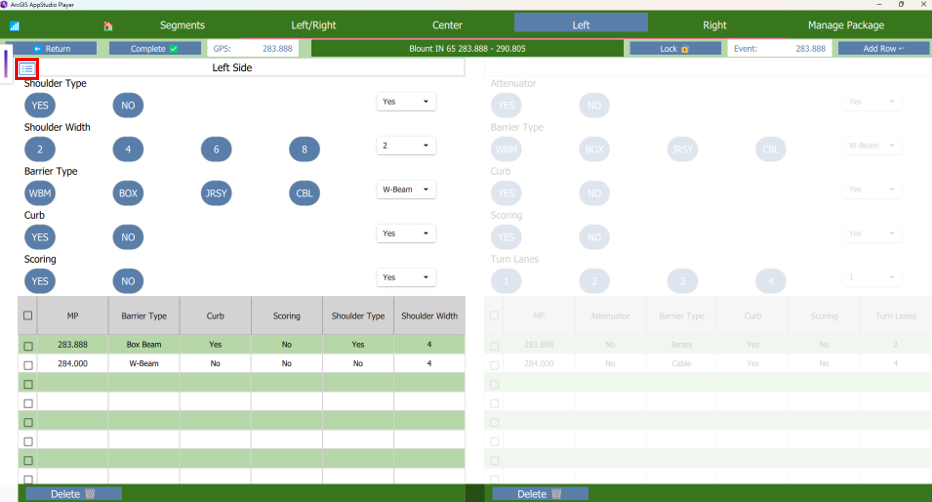Open the list view icon beside Left Side

(x=27, y=69)
